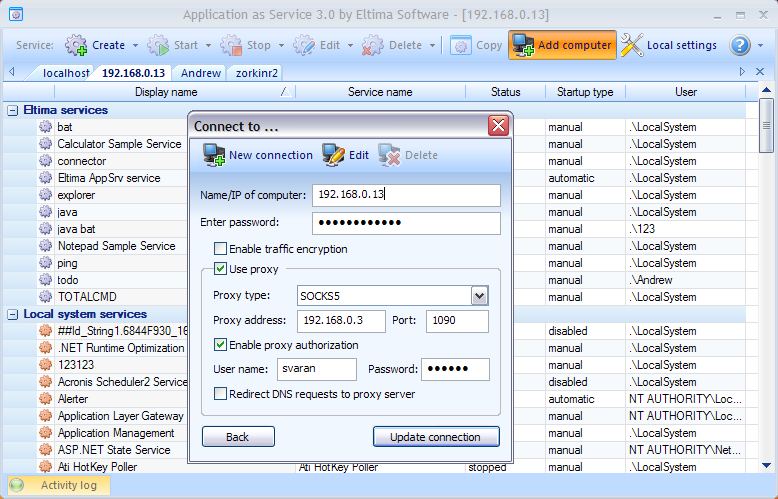The height and width of the screenshot is (499, 778).
Task: Click orange gear icon of Alerter service
Action: click(45, 398)
